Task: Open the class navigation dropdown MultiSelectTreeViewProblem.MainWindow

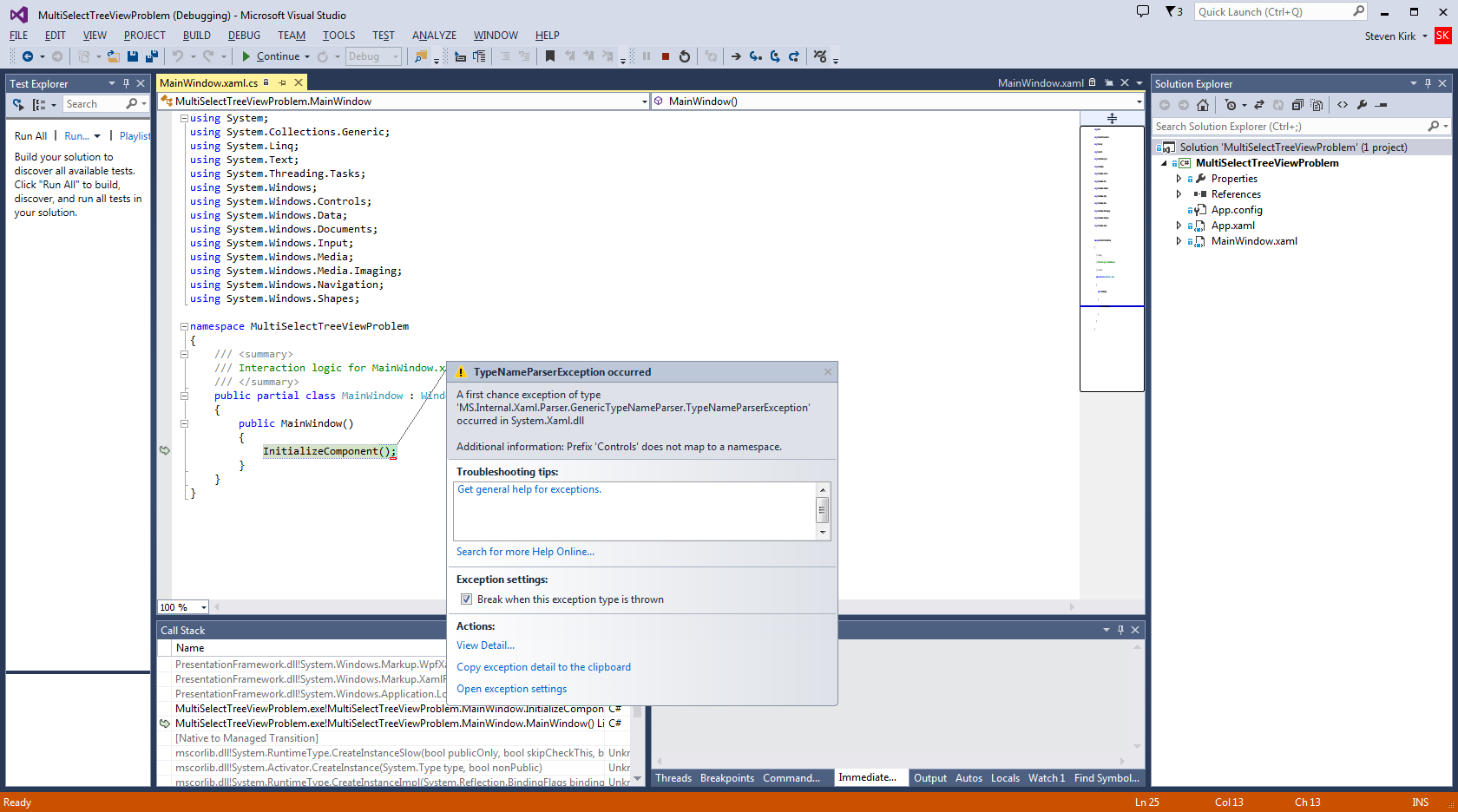Action: click(644, 101)
